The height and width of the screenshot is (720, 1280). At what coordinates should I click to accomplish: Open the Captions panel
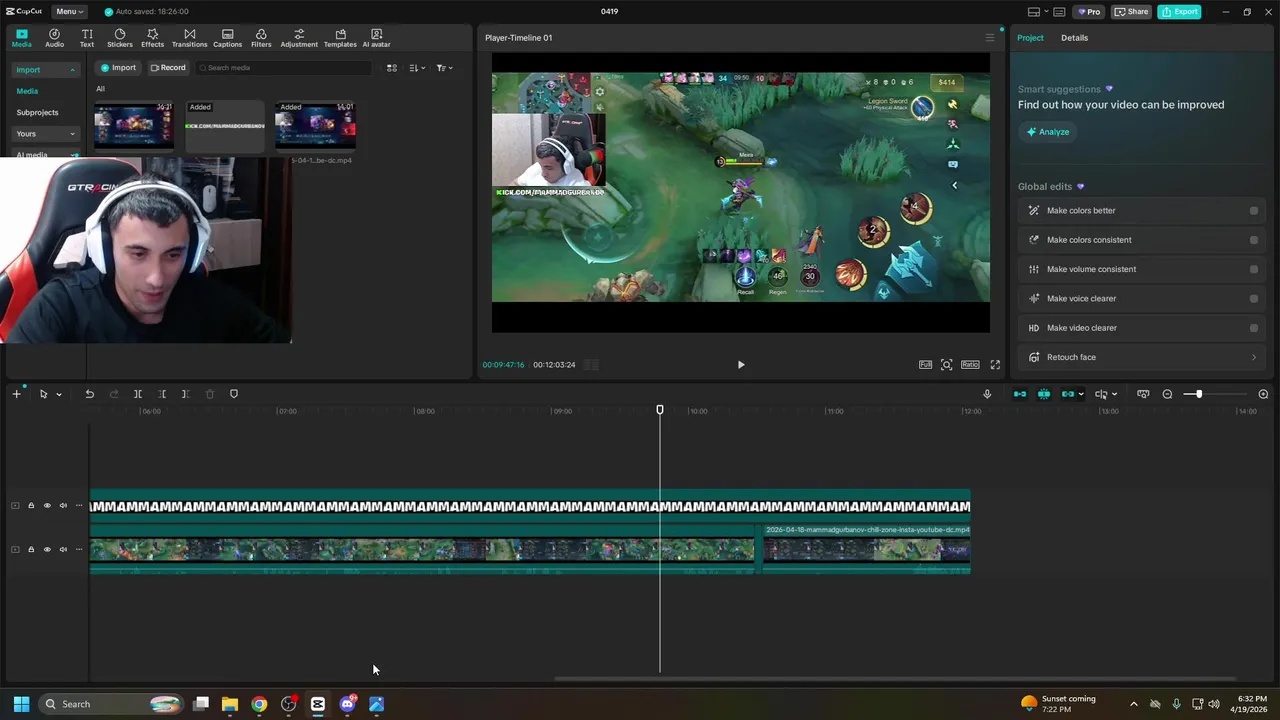click(x=227, y=38)
